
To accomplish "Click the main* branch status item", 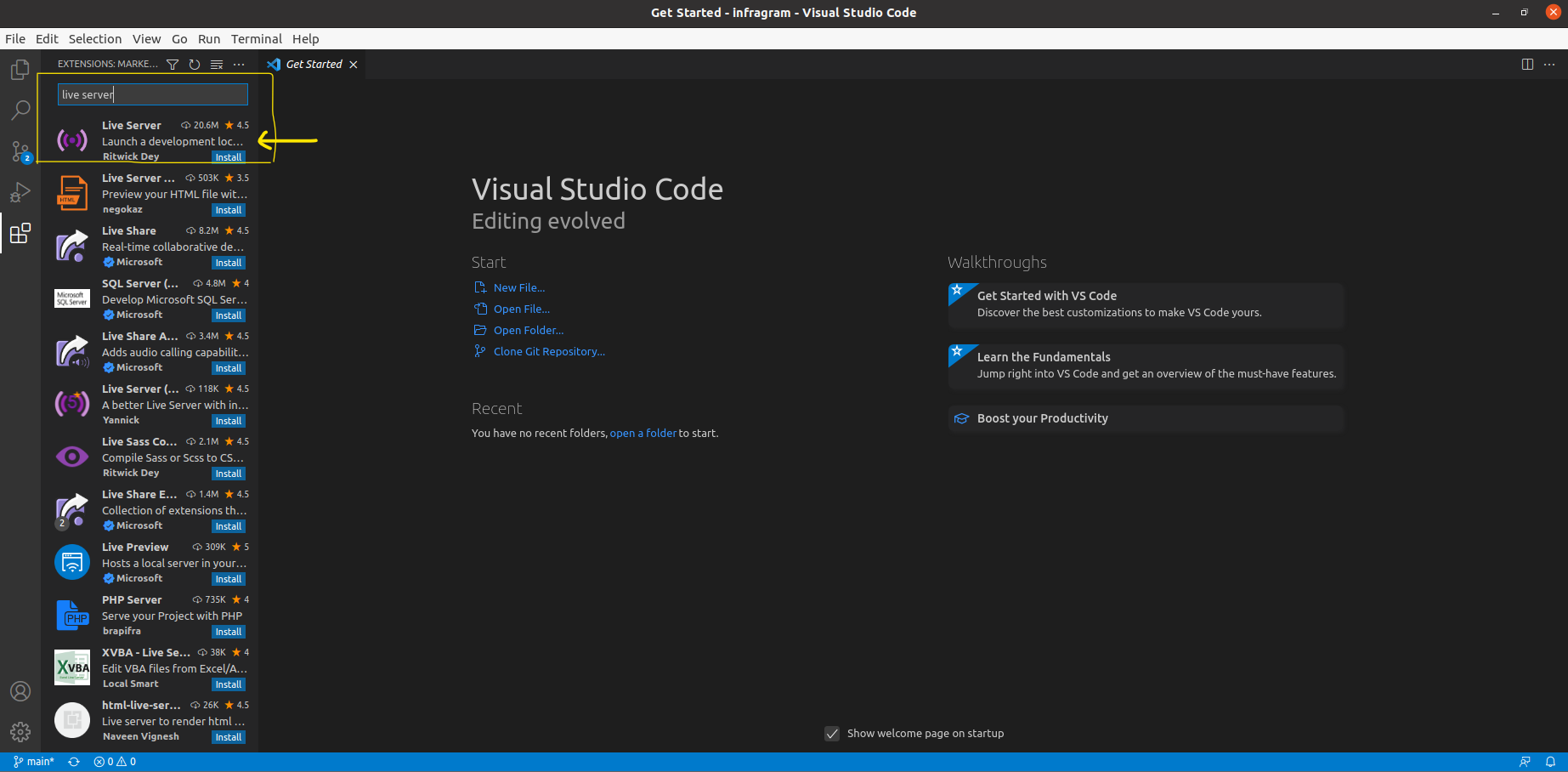I will [x=34, y=762].
